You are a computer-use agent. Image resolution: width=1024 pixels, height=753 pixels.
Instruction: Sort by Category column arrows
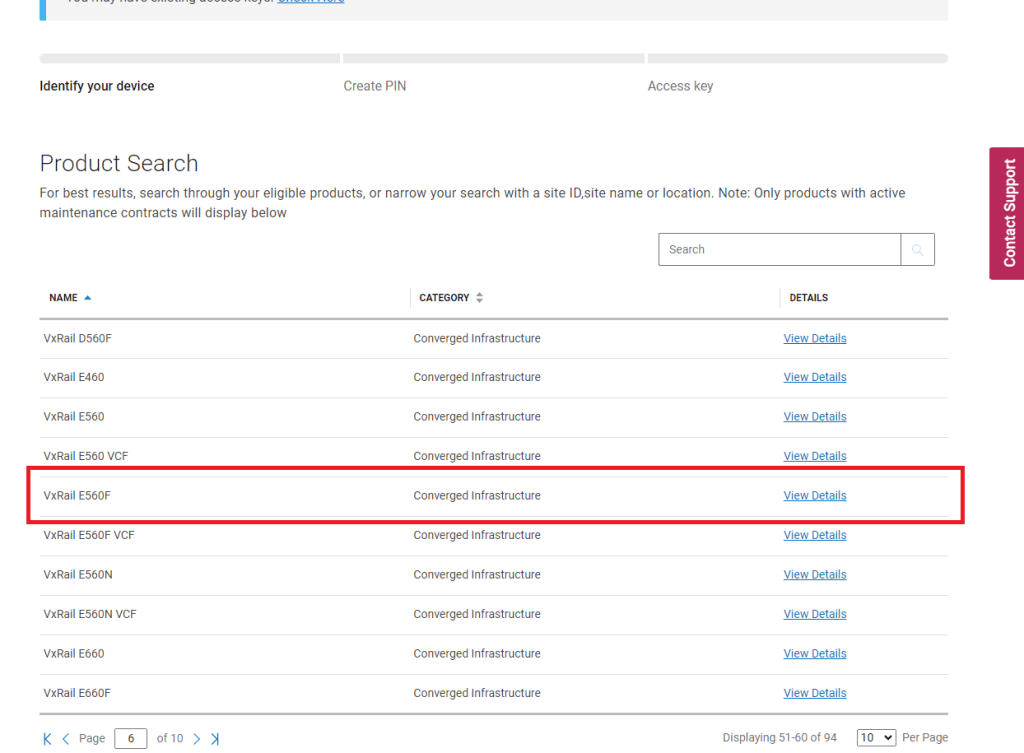tap(479, 298)
